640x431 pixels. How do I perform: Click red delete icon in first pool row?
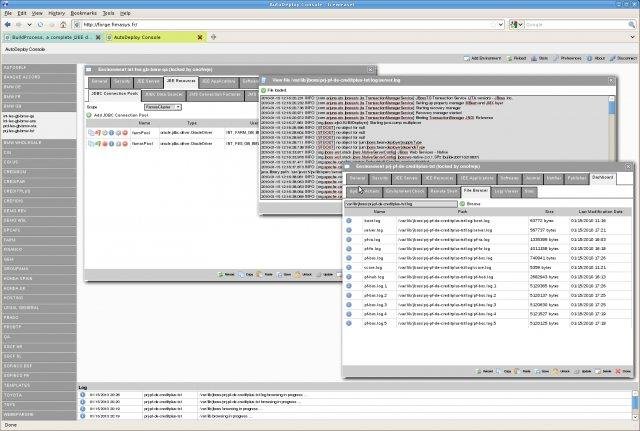point(125,133)
